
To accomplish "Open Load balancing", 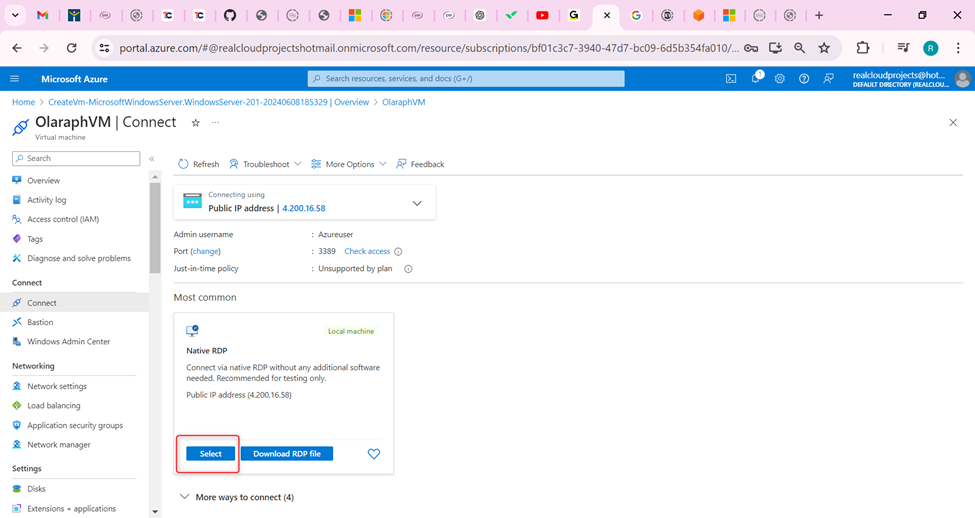I will coord(53,406).
